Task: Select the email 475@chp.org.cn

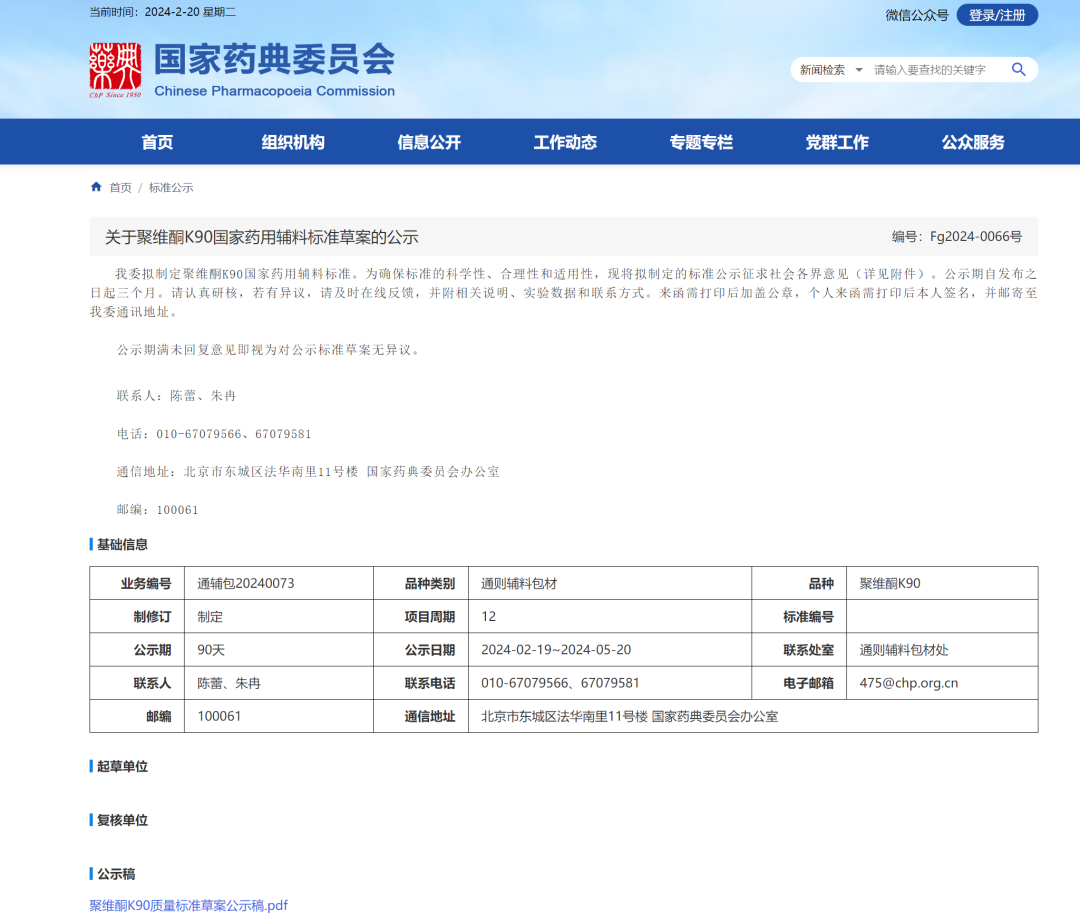Action: [x=908, y=683]
